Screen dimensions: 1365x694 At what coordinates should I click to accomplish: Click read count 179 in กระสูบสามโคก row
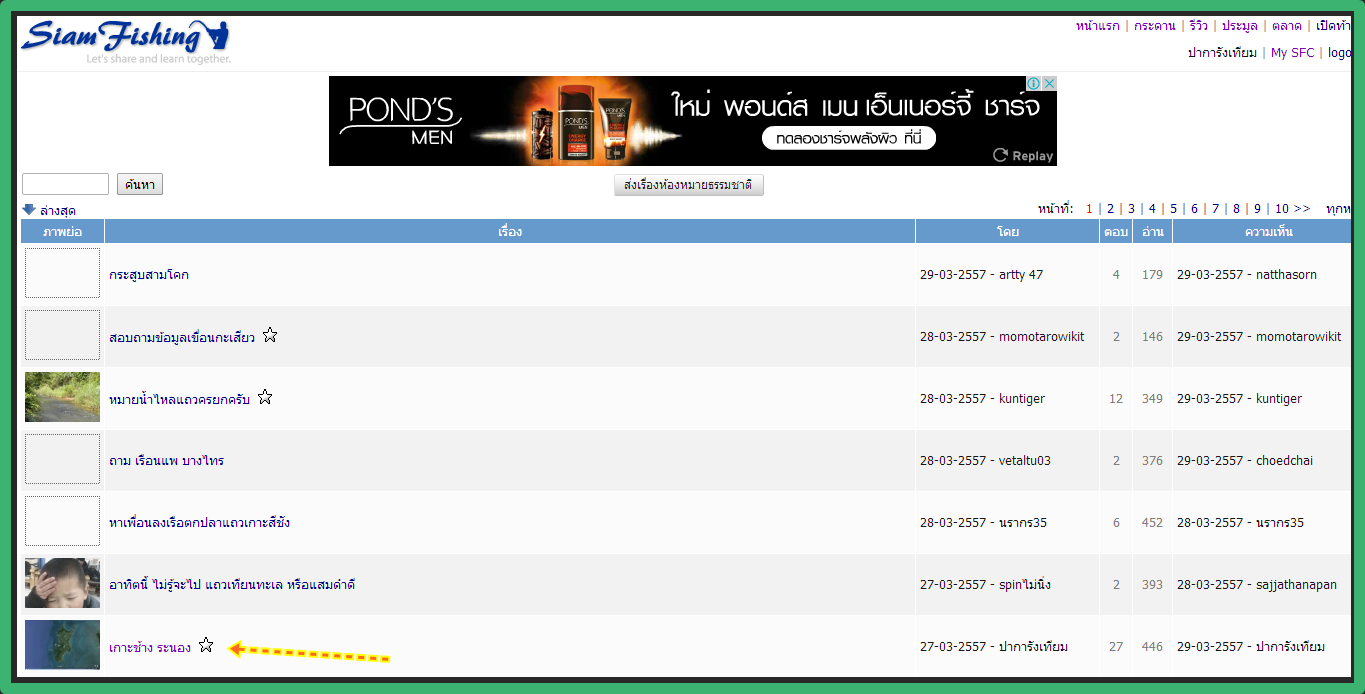(1153, 275)
